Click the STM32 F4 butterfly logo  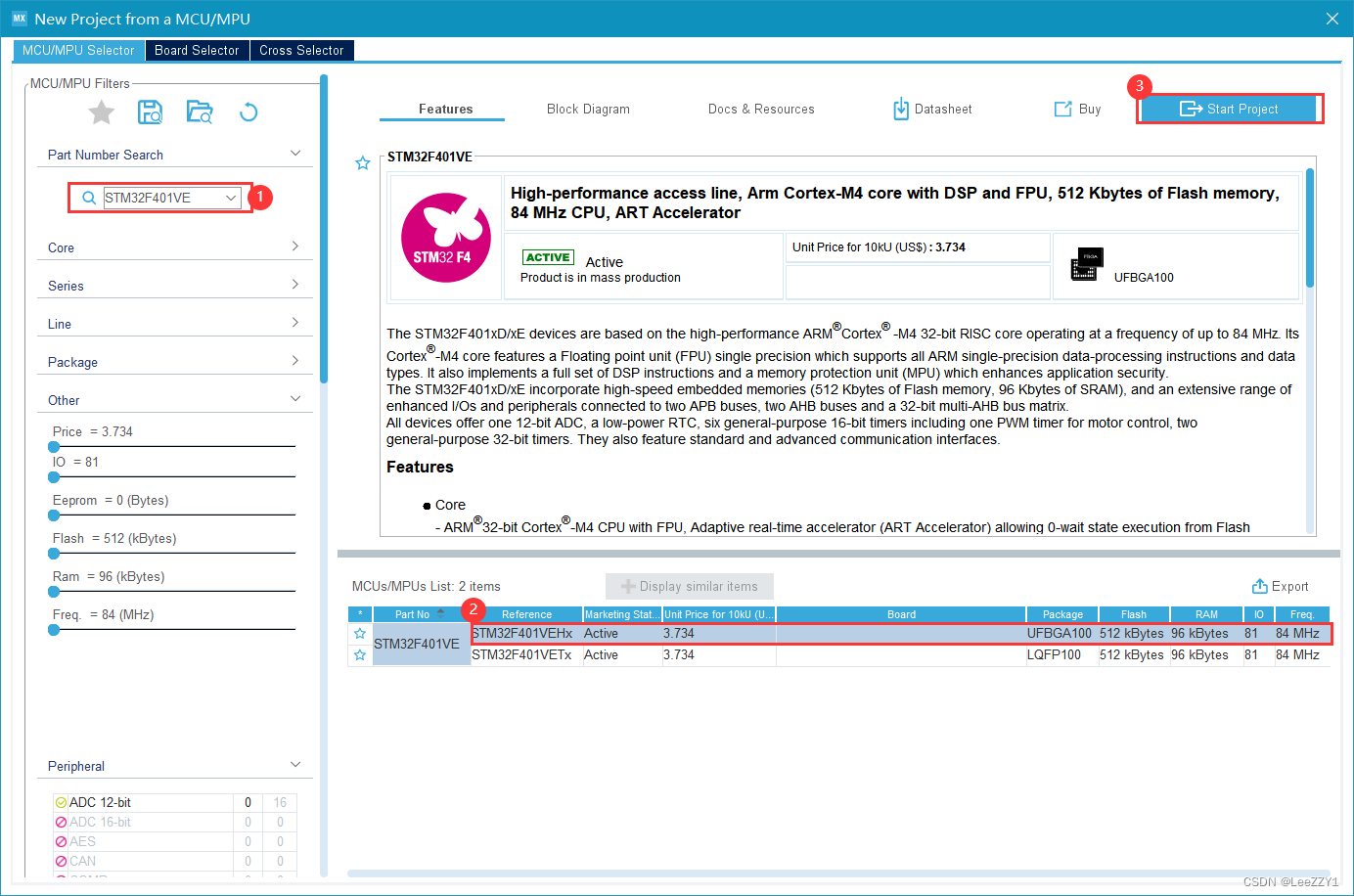point(446,238)
